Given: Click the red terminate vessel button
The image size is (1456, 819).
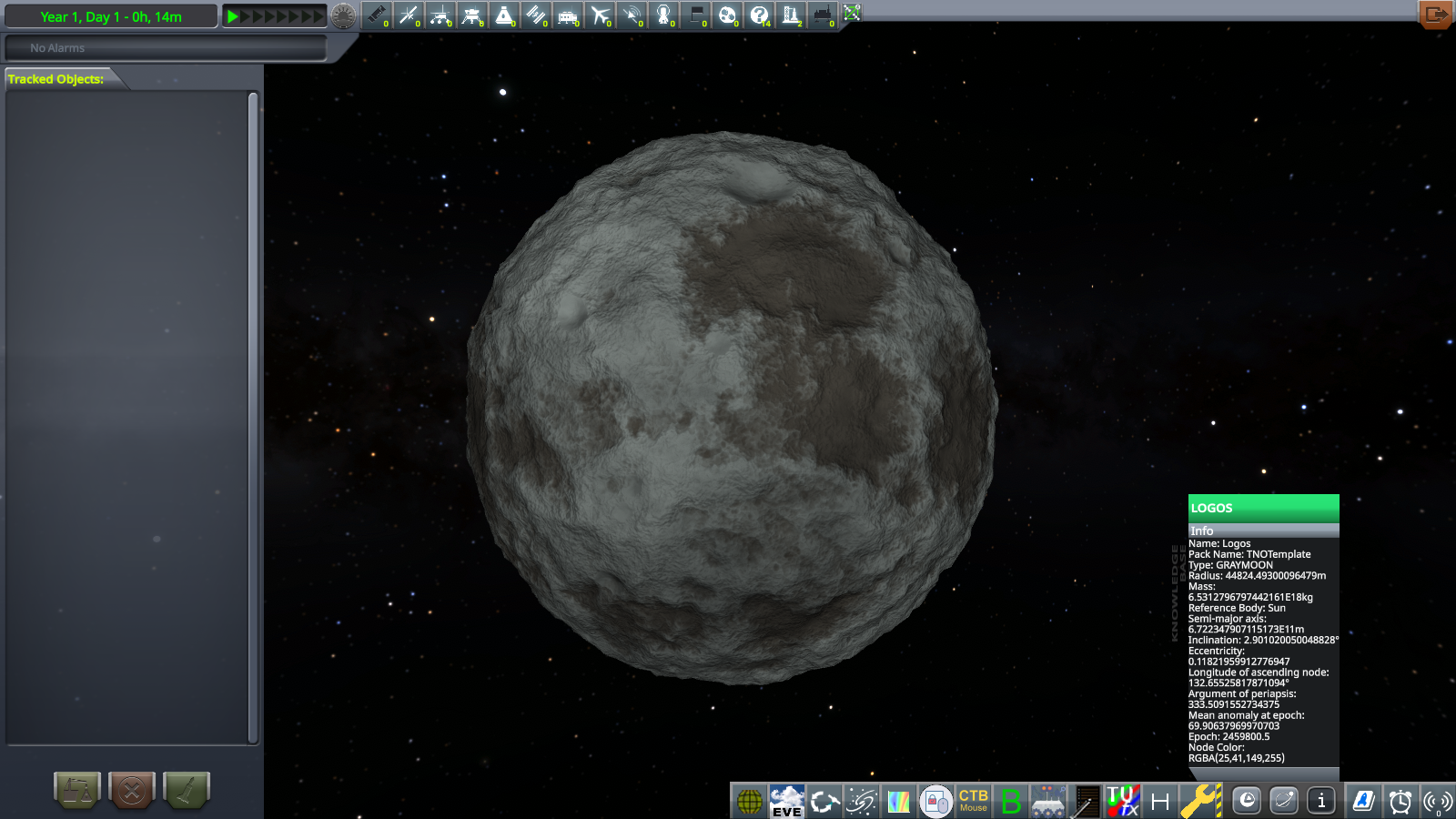Looking at the screenshot, I should tap(132, 790).
